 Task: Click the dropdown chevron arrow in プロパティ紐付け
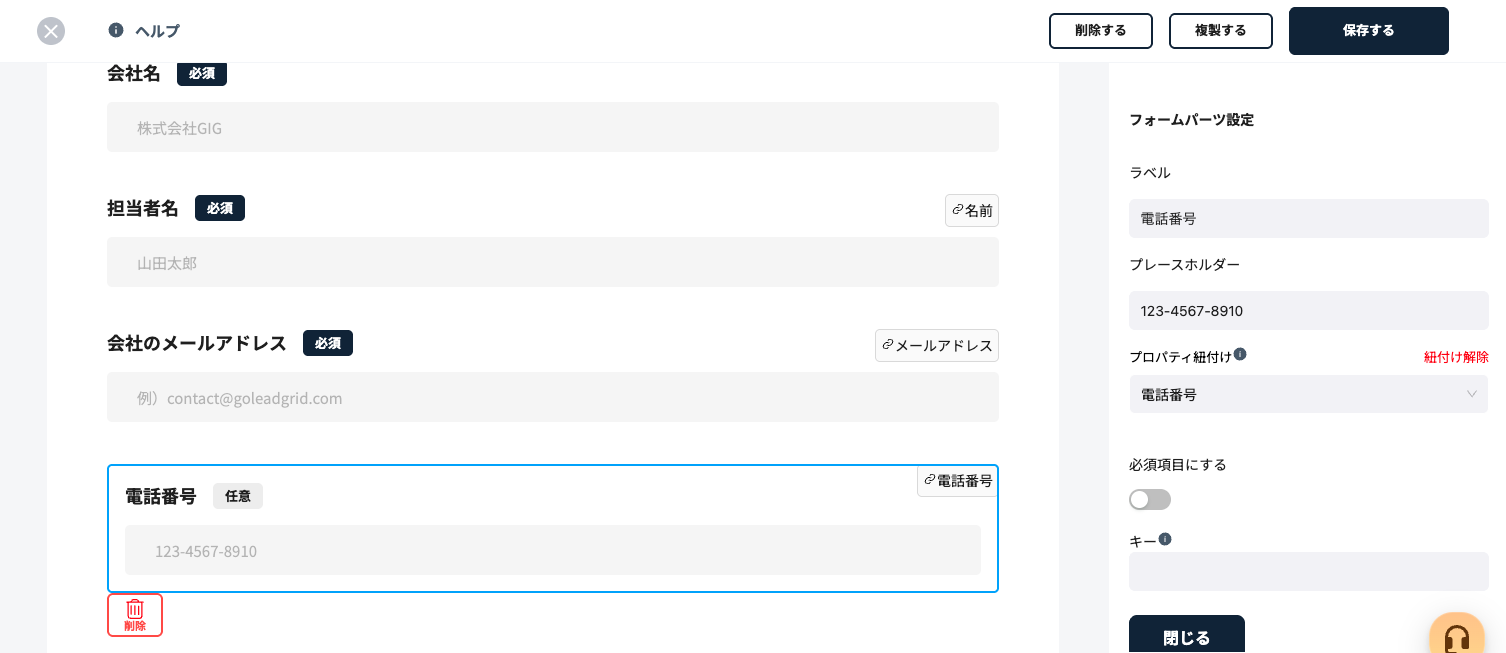pyautogui.click(x=1472, y=394)
